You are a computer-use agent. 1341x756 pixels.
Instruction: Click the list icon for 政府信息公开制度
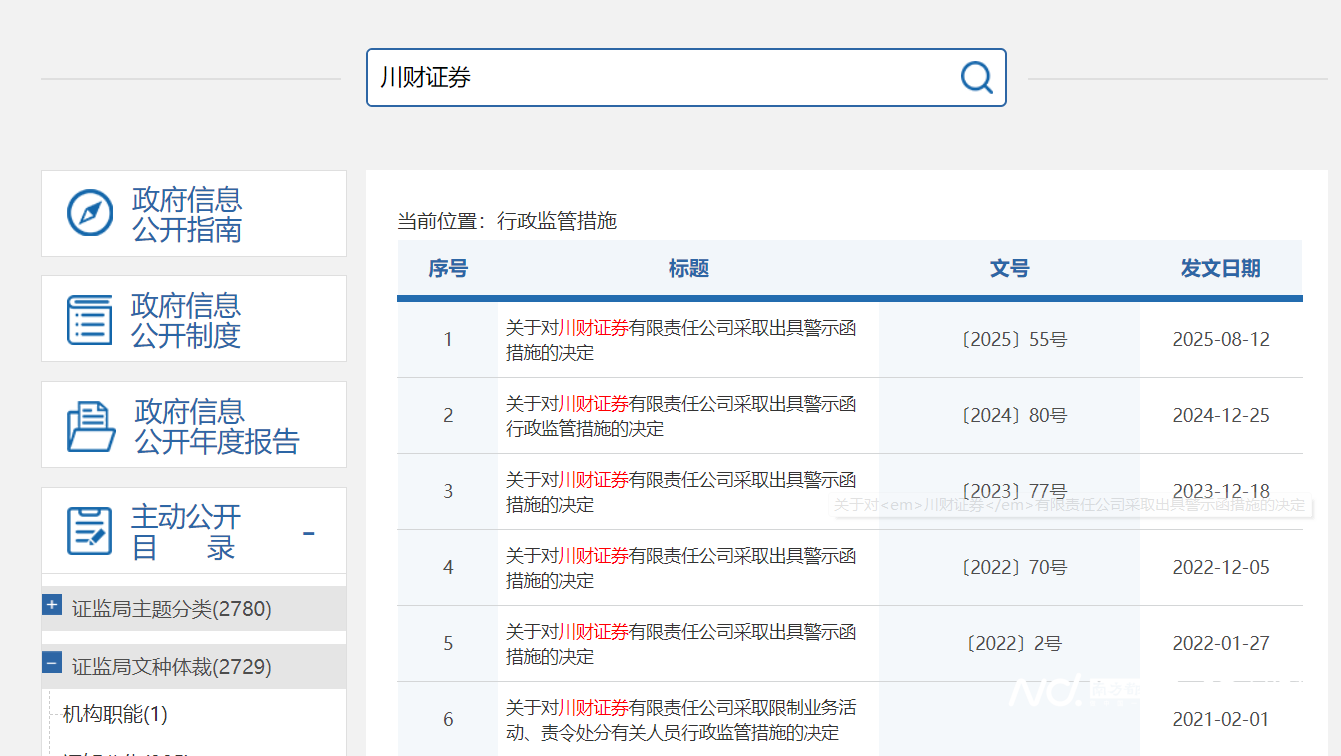tap(90, 320)
